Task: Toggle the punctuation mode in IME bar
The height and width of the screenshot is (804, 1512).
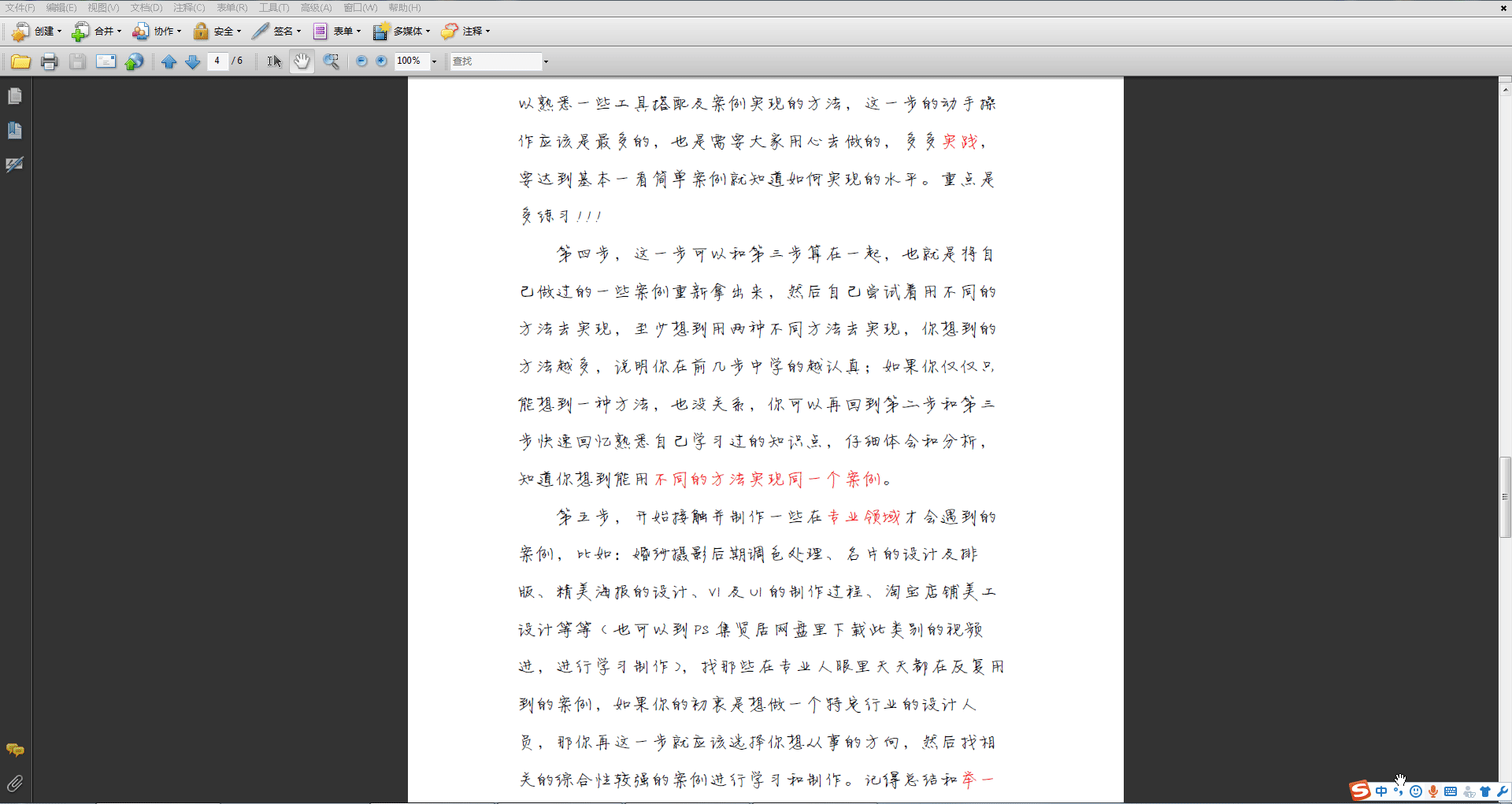Action: tap(1399, 791)
